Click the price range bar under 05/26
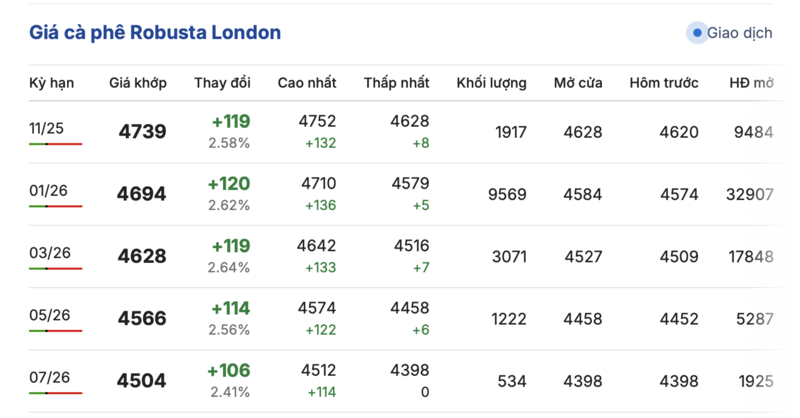Screen dimensions: 800x418 pos(55,330)
